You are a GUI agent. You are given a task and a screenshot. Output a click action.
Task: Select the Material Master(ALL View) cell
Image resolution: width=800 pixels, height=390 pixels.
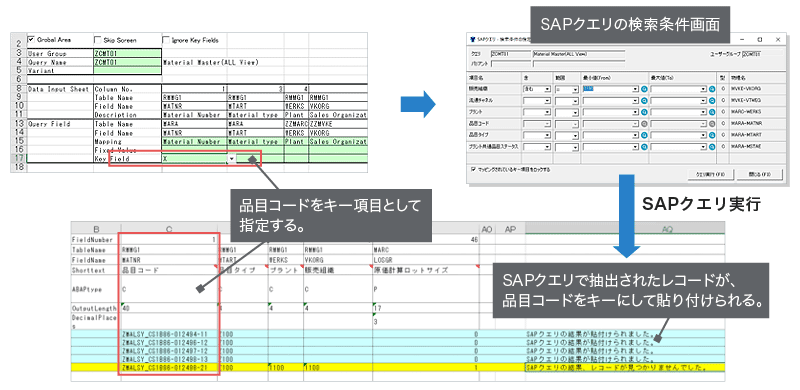211,62
